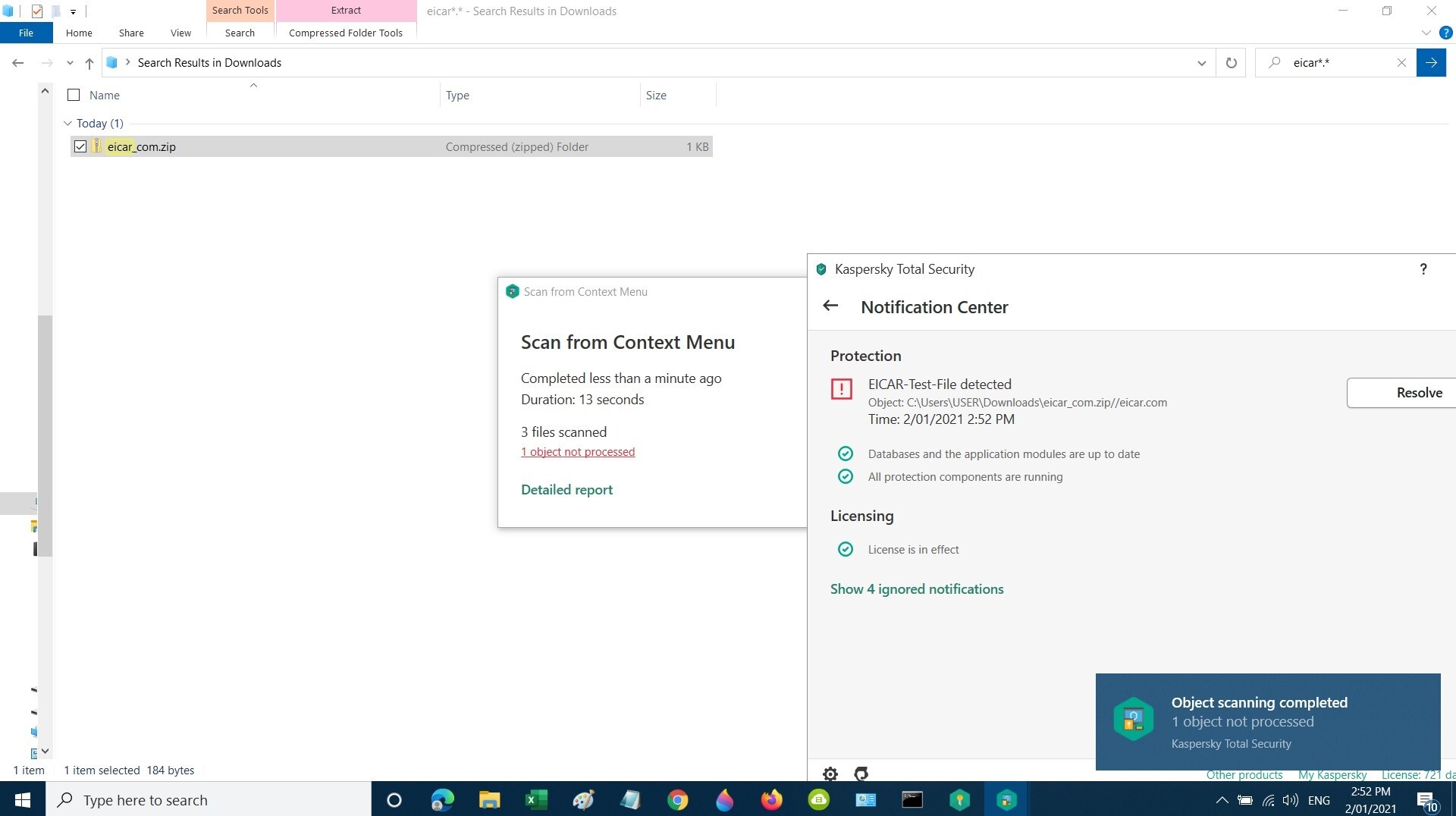Viewport: 1456px width, 816px height.
Task: Collapse the ribbon with chevron
Action: click(x=1426, y=33)
